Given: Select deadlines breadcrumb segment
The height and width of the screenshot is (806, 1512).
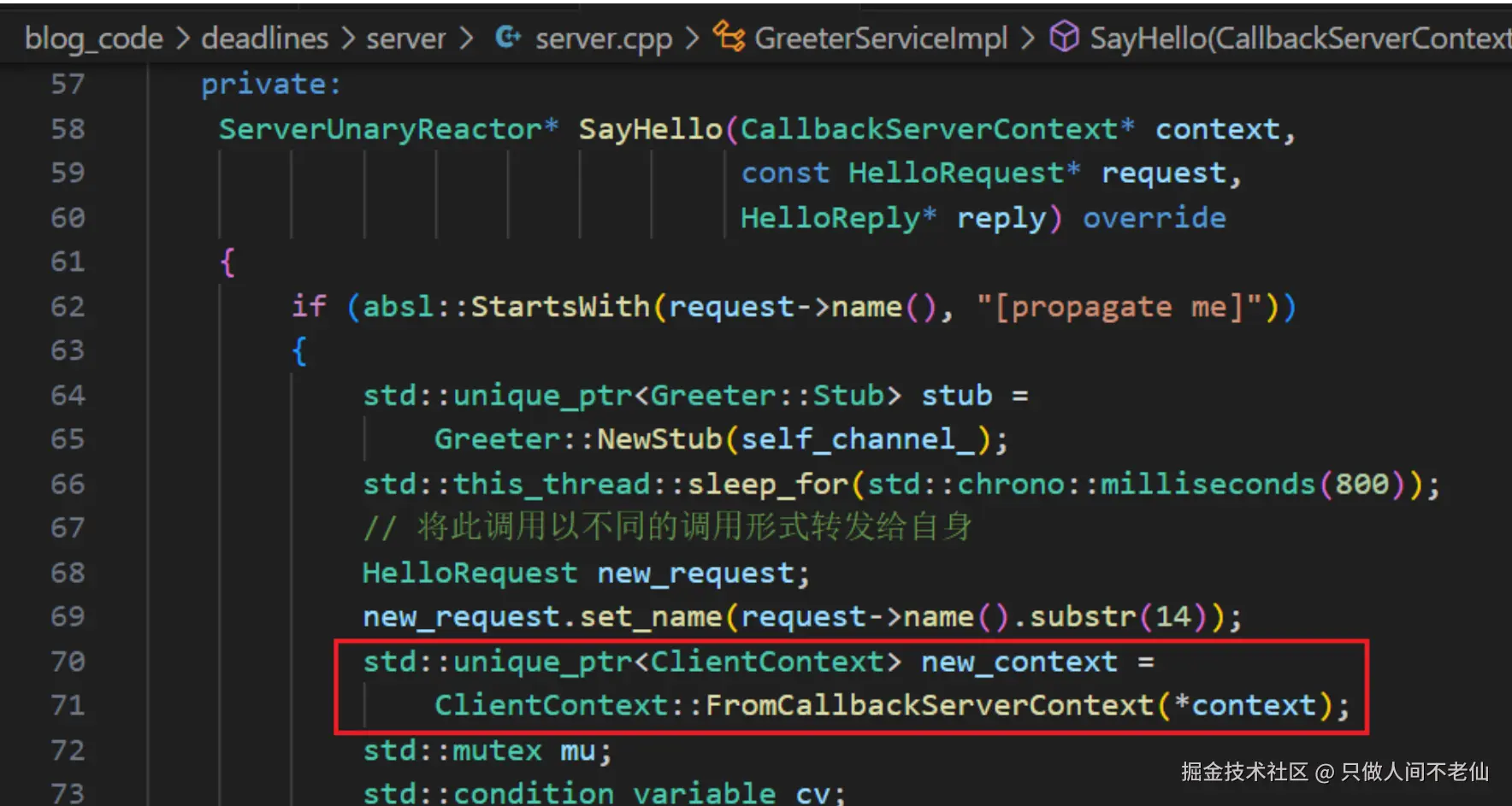Looking at the screenshot, I should [x=265, y=38].
